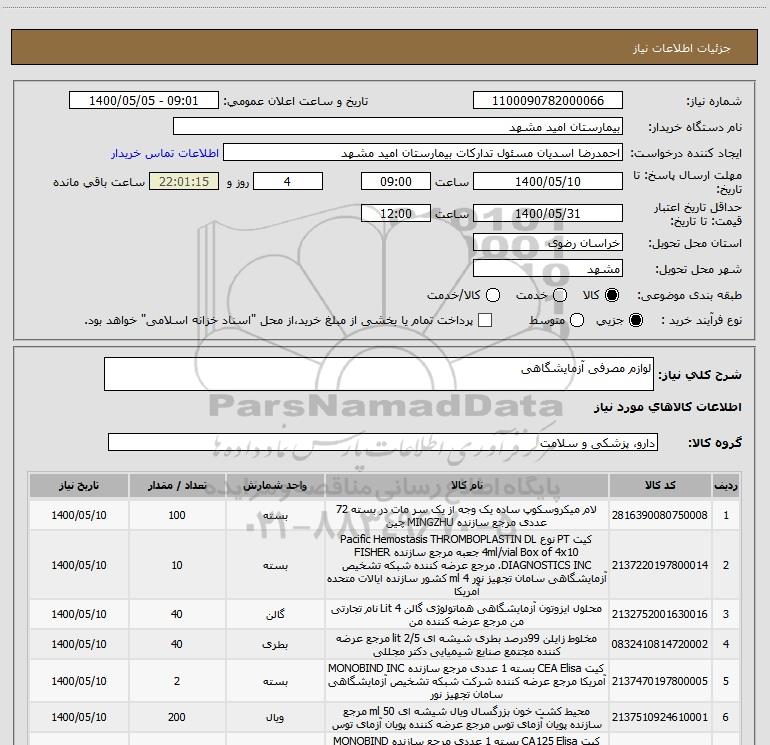Select product code 2816390080750008
The image size is (770, 745).
(x=660, y=515)
